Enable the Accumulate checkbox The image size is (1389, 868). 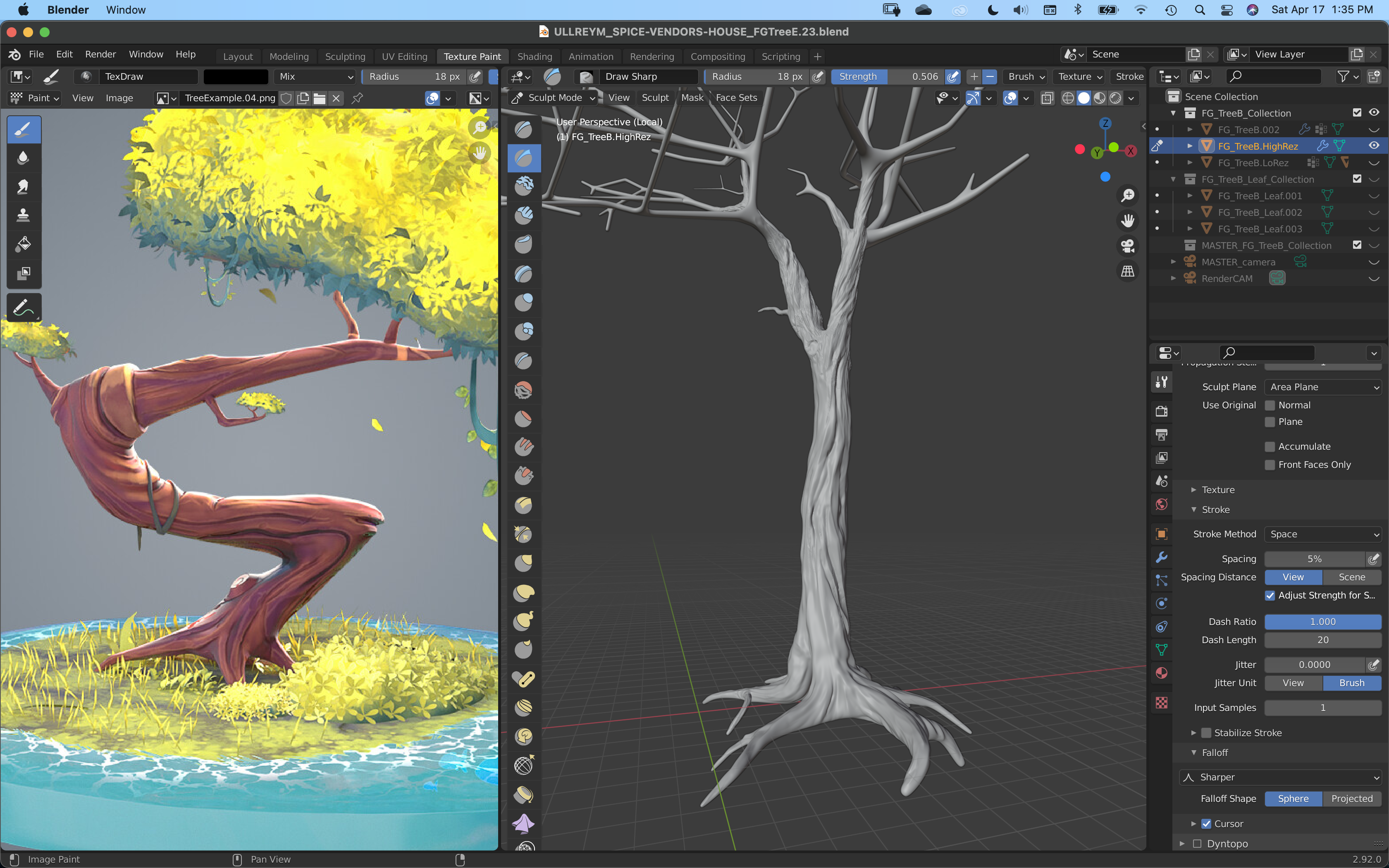point(1270,447)
